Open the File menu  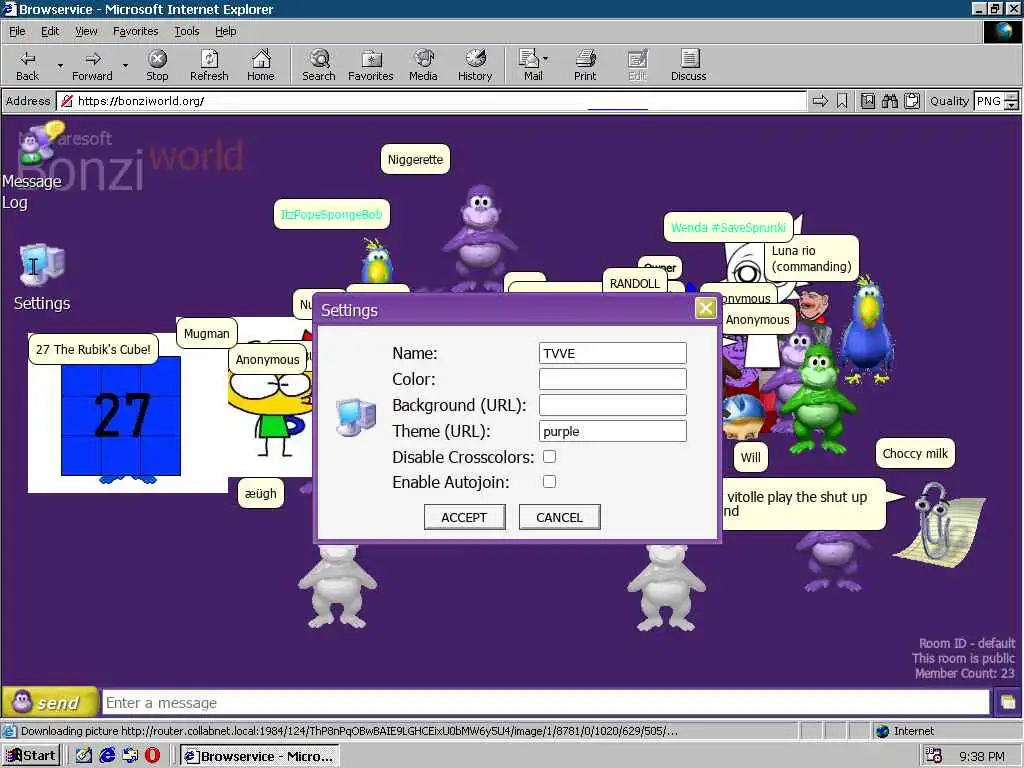(17, 31)
